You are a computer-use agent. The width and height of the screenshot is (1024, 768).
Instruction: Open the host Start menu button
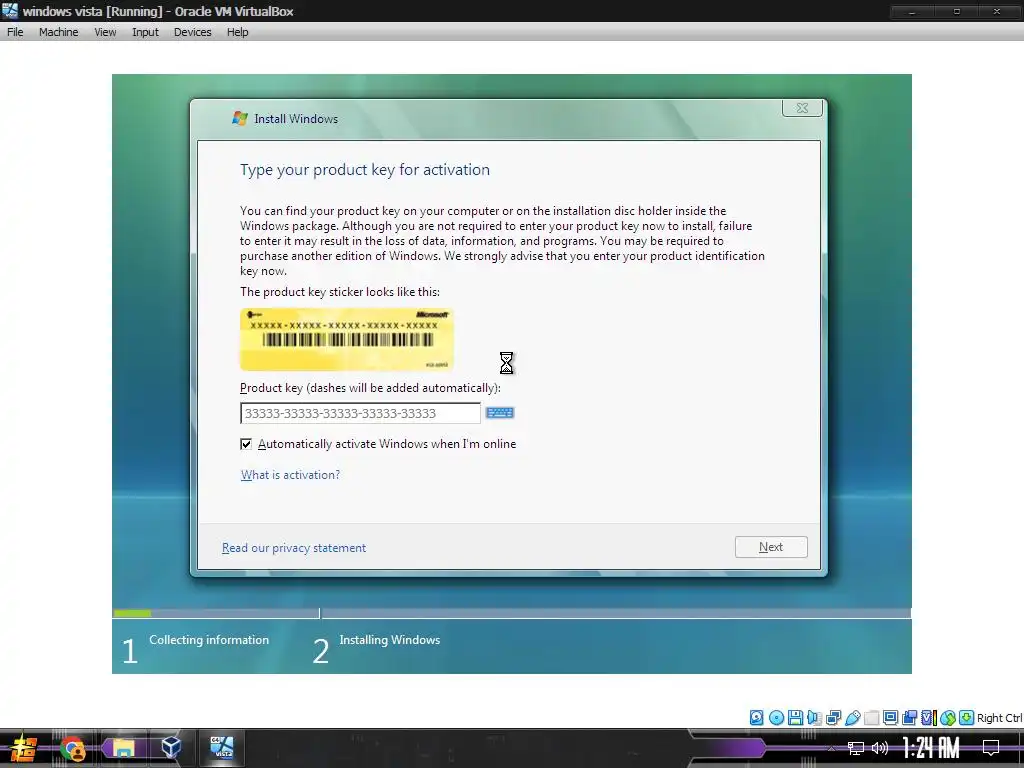[23, 748]
